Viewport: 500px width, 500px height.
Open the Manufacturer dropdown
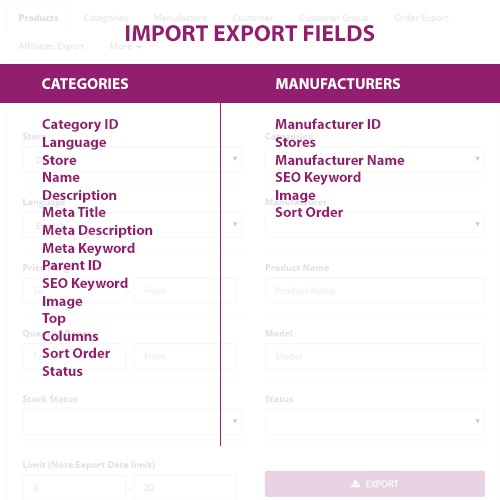point(375,225)
